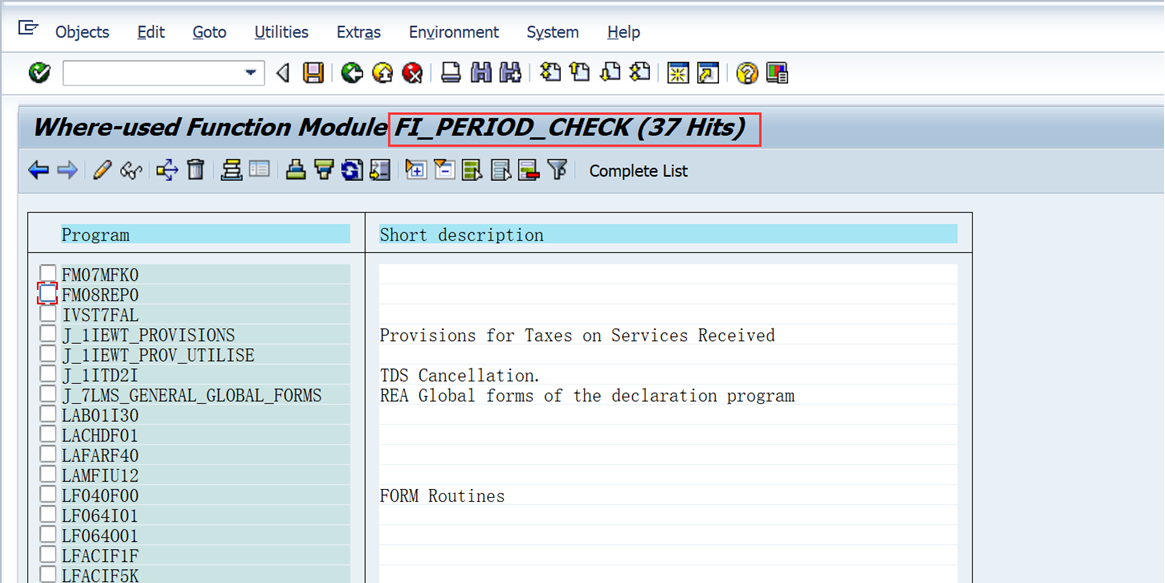This screenshot has width=1165, height=583.
Task: Collapse command field with triangle arrow
Action: (282, 73)
